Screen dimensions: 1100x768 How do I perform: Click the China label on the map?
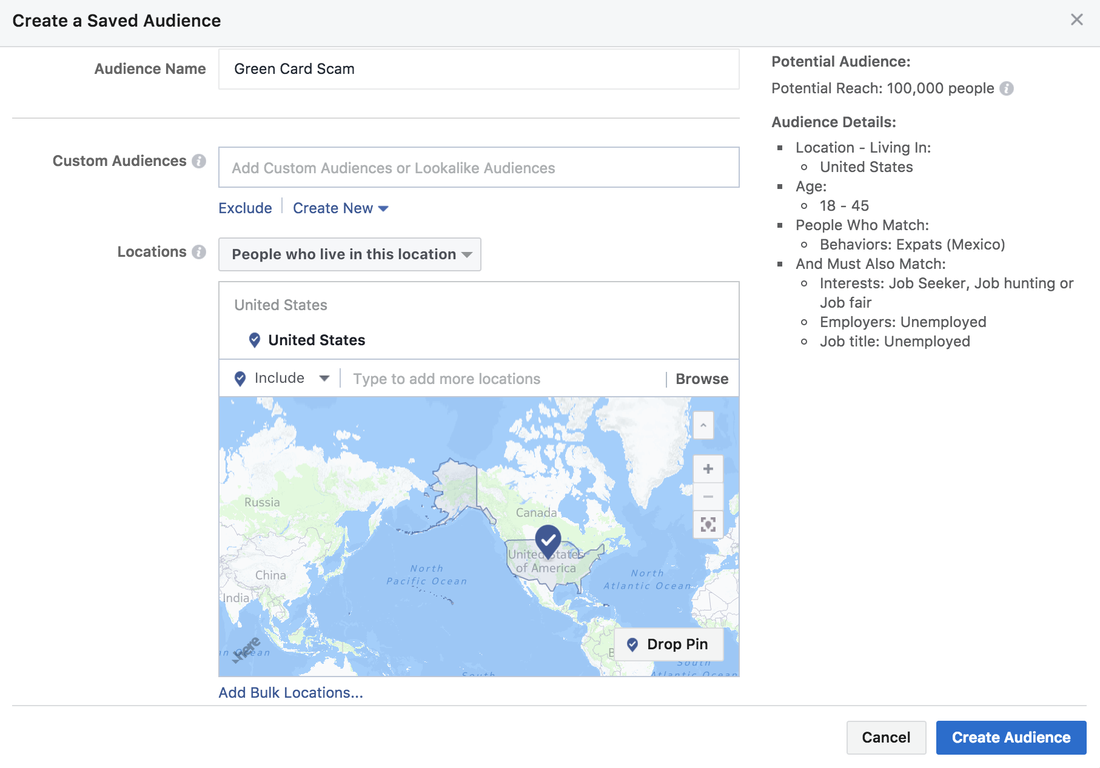coord(270,575)
